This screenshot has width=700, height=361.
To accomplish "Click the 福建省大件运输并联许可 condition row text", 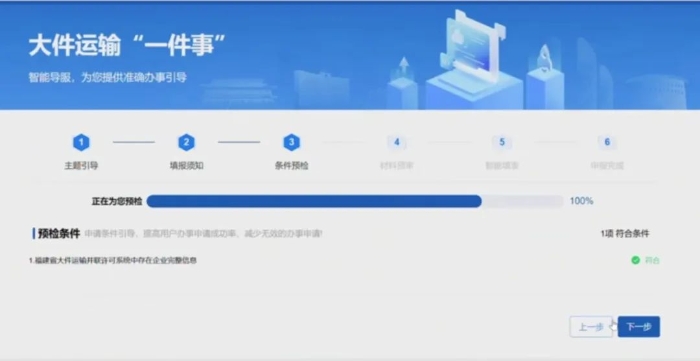I will click(x=113, y=260).
